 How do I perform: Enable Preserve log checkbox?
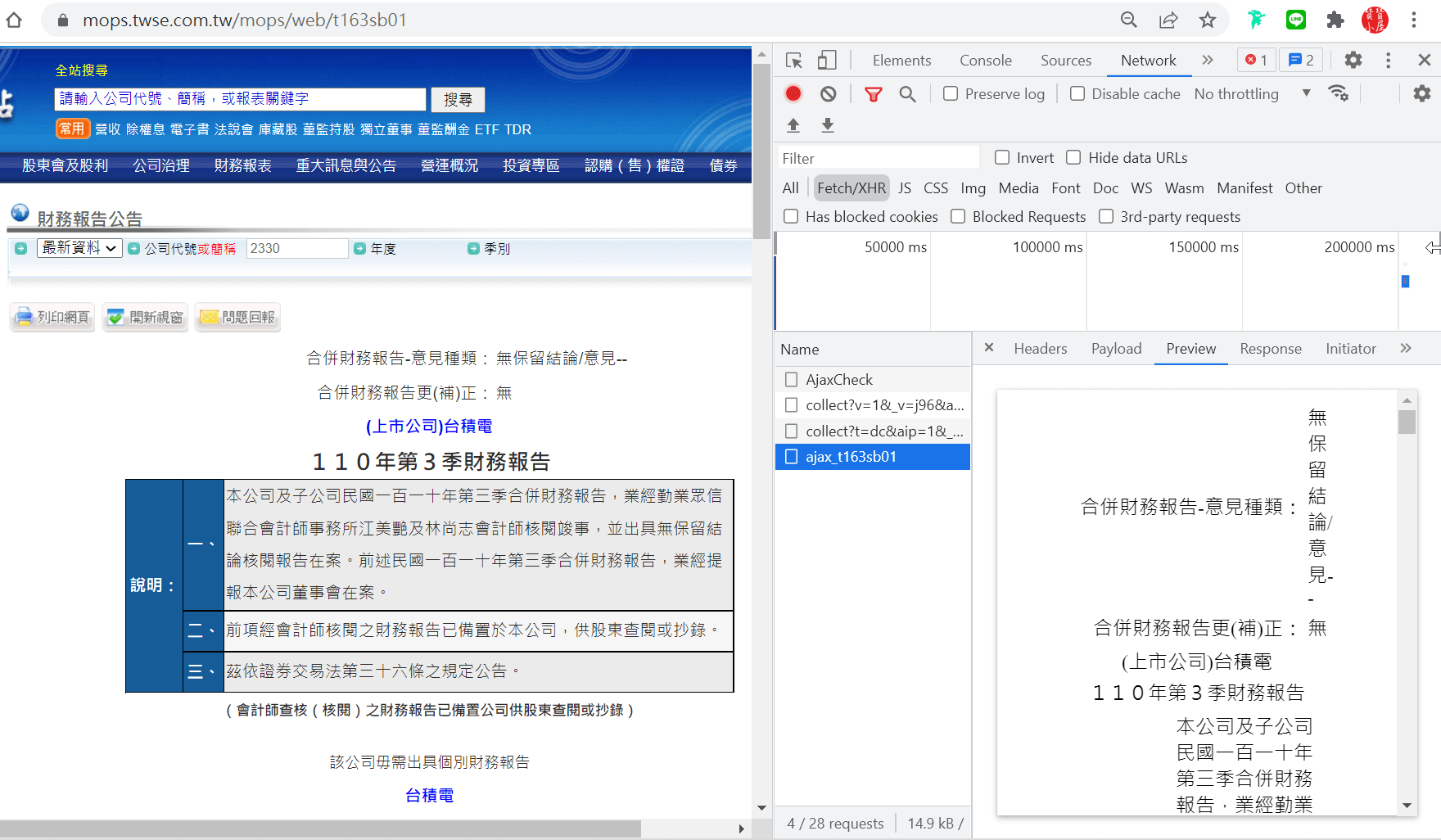click(x=951, y=94)
